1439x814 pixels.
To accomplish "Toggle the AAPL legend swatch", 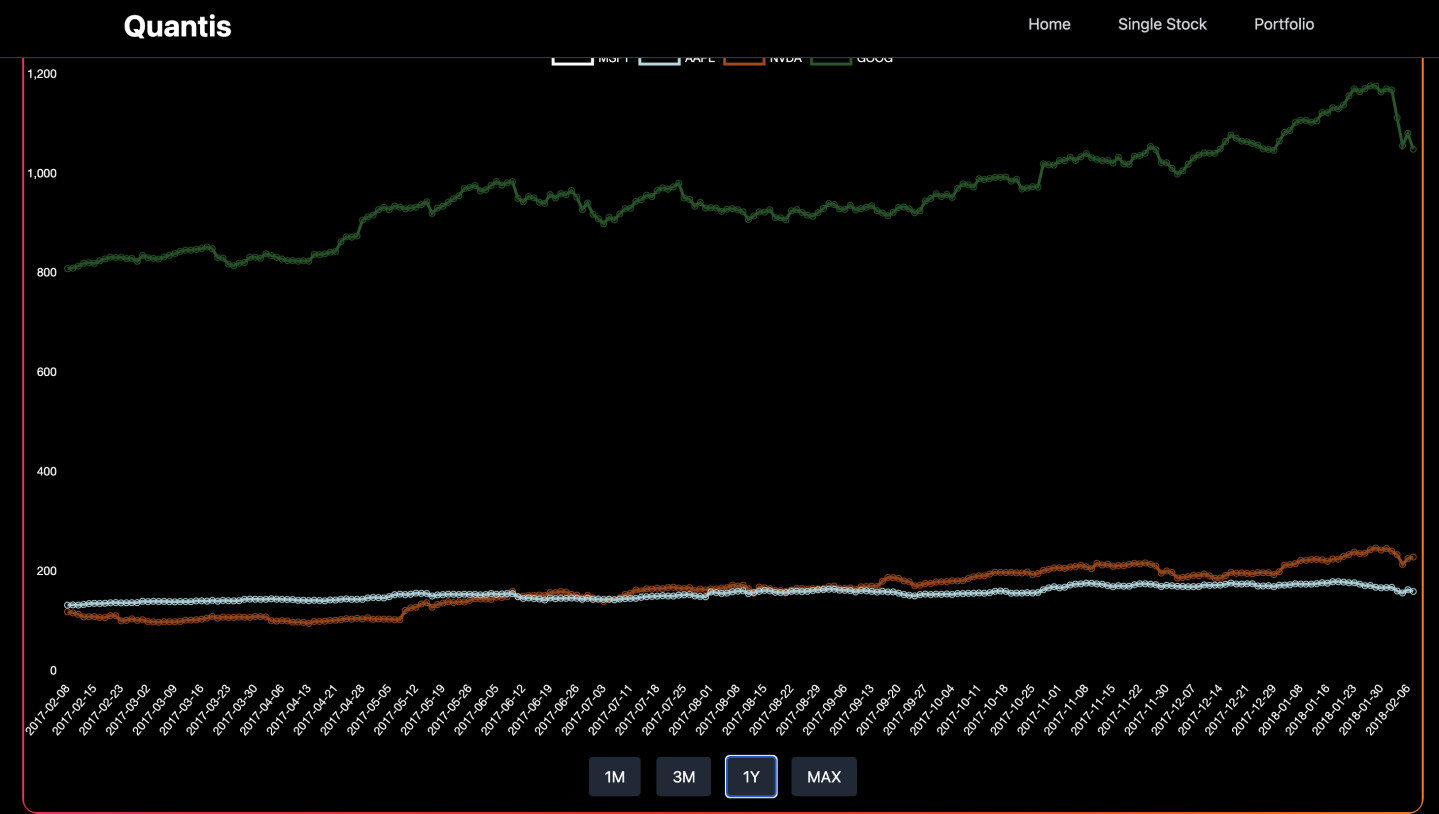I will click(659, 60).
